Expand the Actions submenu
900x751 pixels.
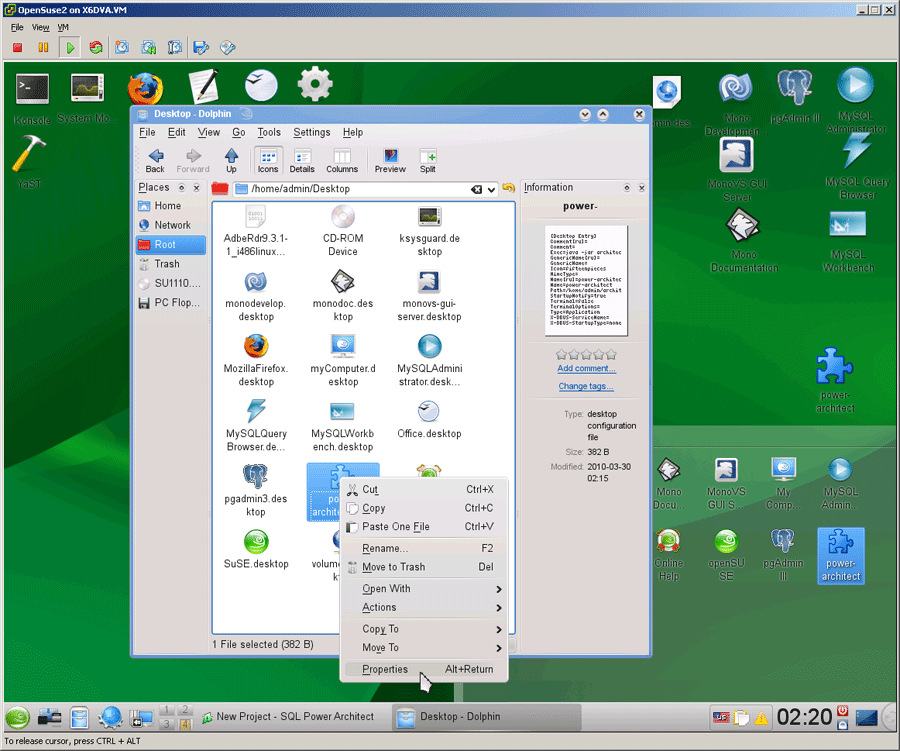[424, 607]
